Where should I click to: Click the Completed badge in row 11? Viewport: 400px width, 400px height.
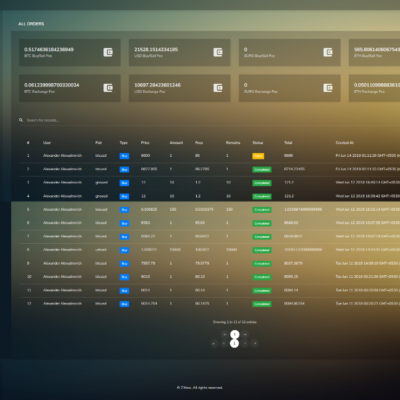[x=262, y=291]
